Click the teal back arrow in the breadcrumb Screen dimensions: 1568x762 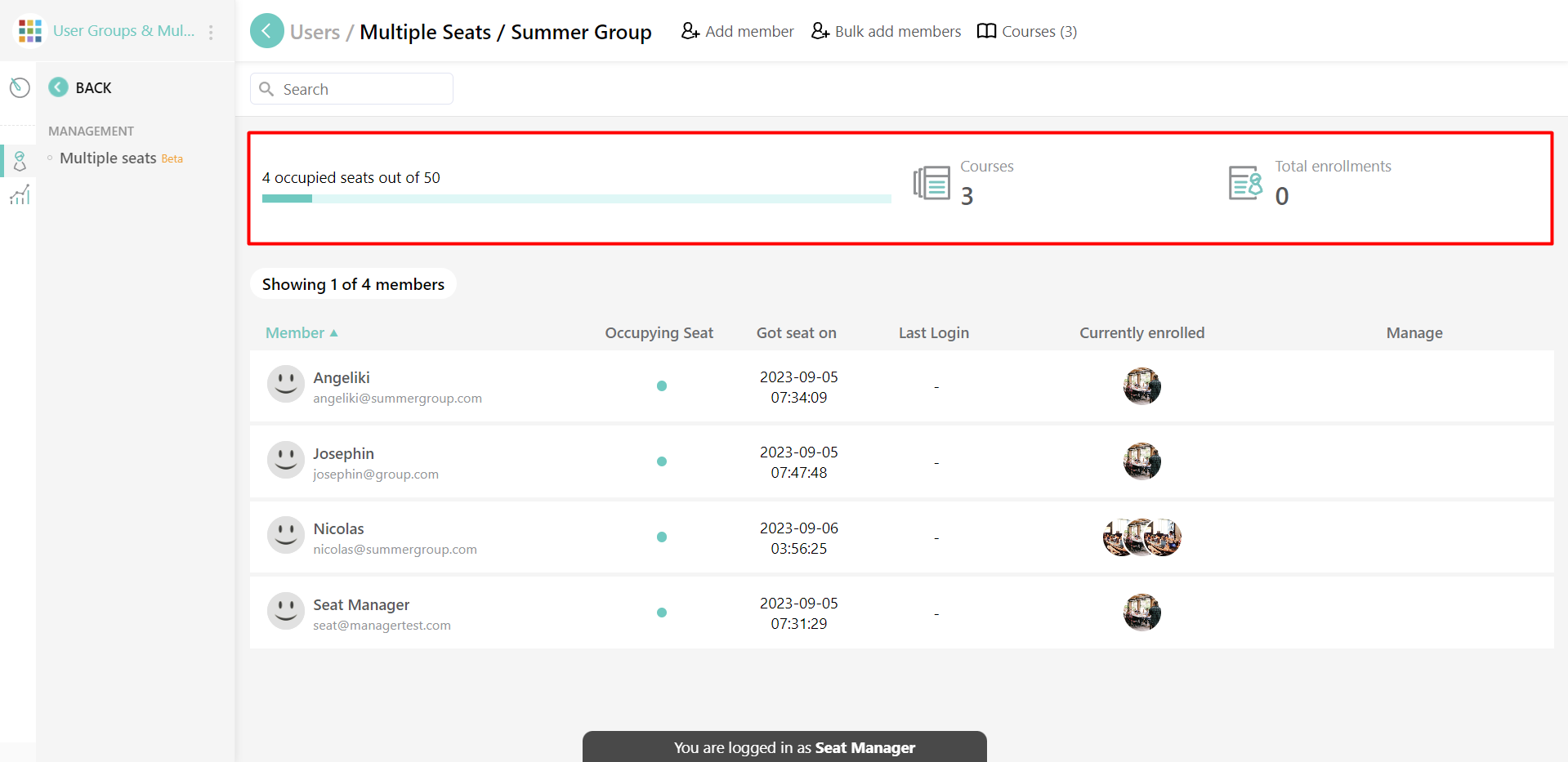point(266,30)
